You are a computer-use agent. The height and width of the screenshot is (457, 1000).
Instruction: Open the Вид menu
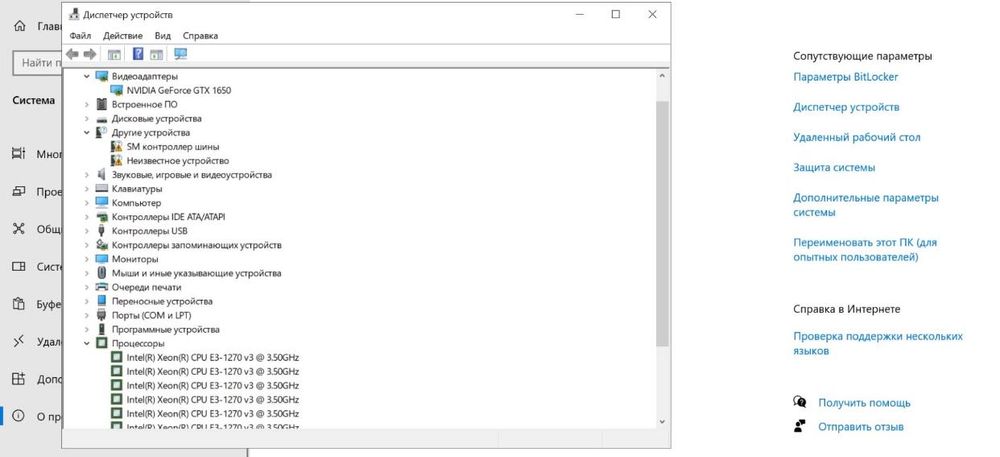[163, 36]
